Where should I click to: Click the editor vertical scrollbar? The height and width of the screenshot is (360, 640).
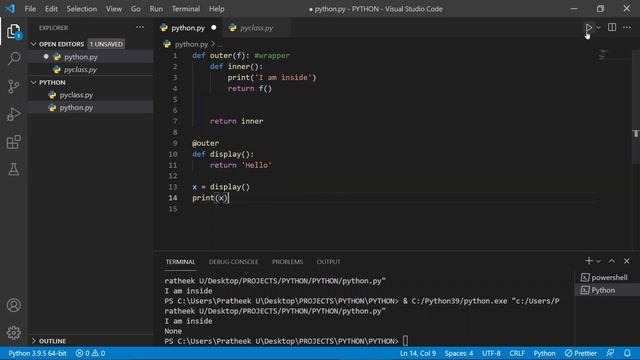(x=636, y=106)
